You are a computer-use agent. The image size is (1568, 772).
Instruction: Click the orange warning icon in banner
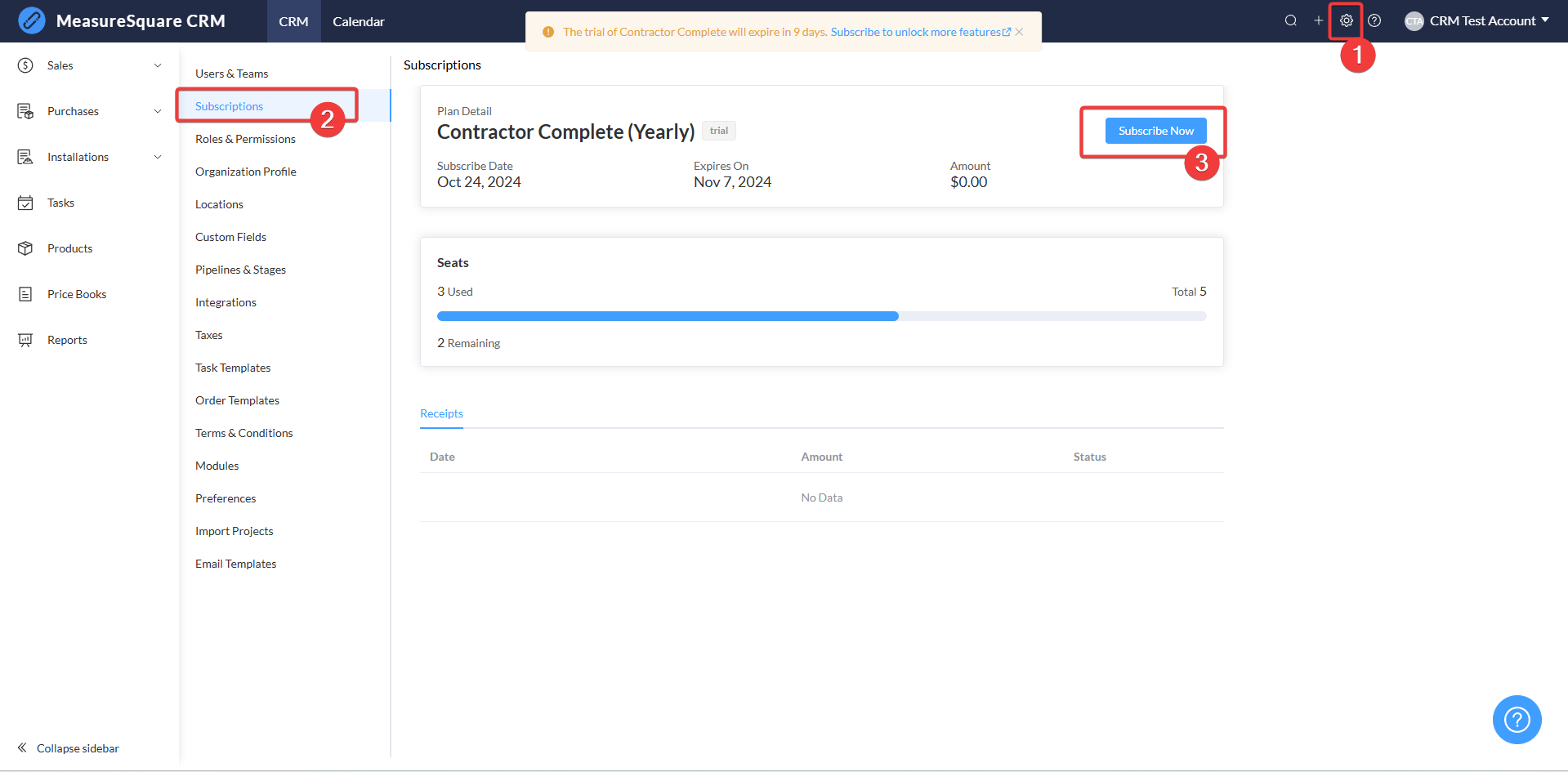tap(548, 32)
